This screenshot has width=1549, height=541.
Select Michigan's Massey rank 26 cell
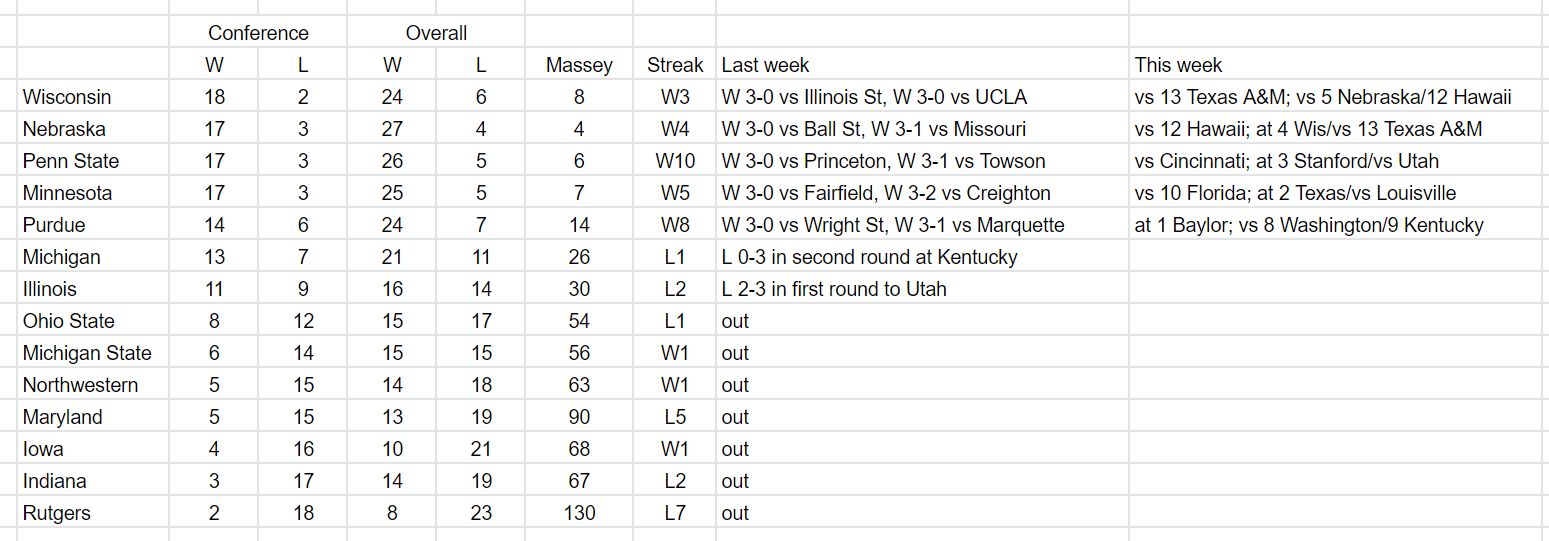tap(579, 257)
